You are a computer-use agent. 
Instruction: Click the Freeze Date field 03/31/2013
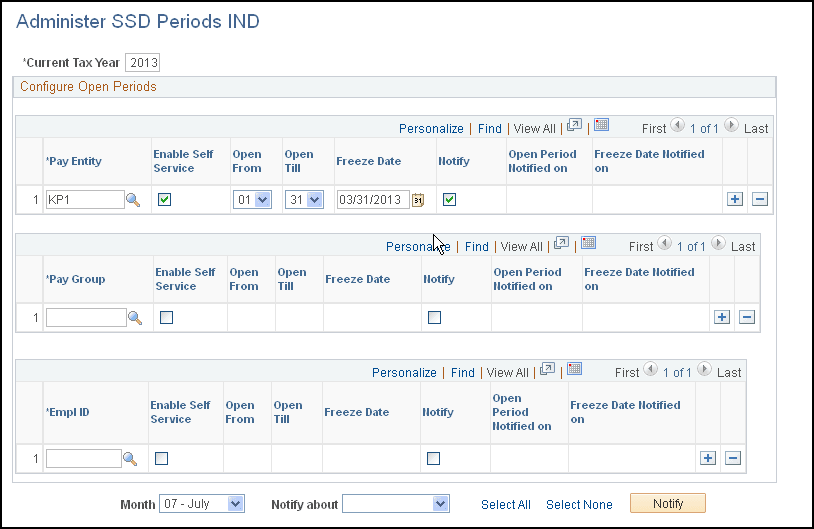[373, 199]
